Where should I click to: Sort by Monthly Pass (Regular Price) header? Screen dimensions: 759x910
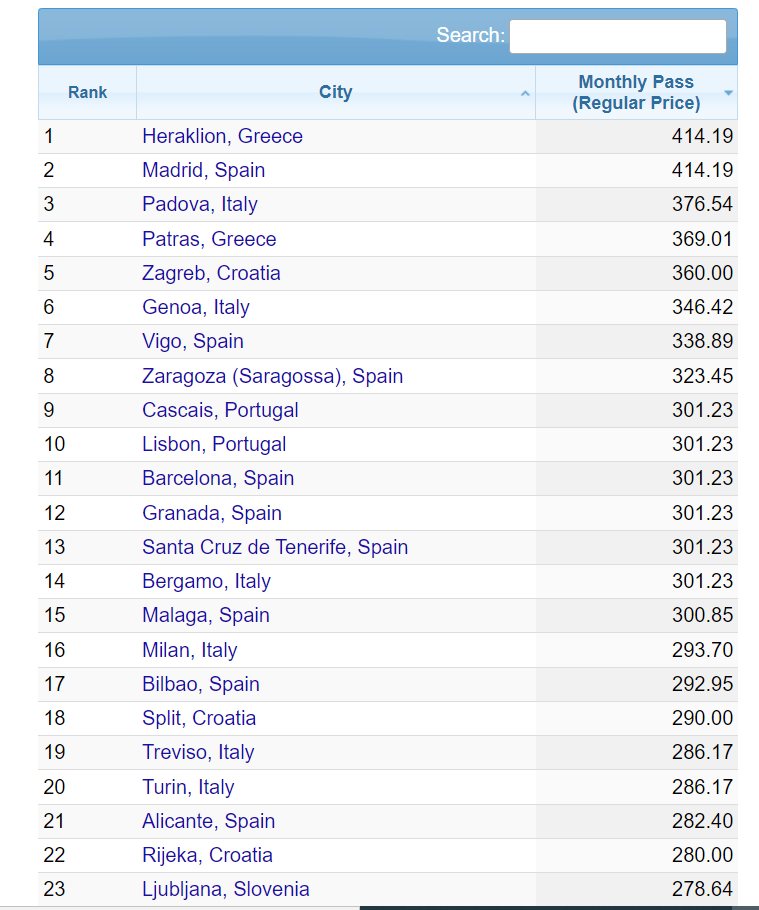point(635,92)
